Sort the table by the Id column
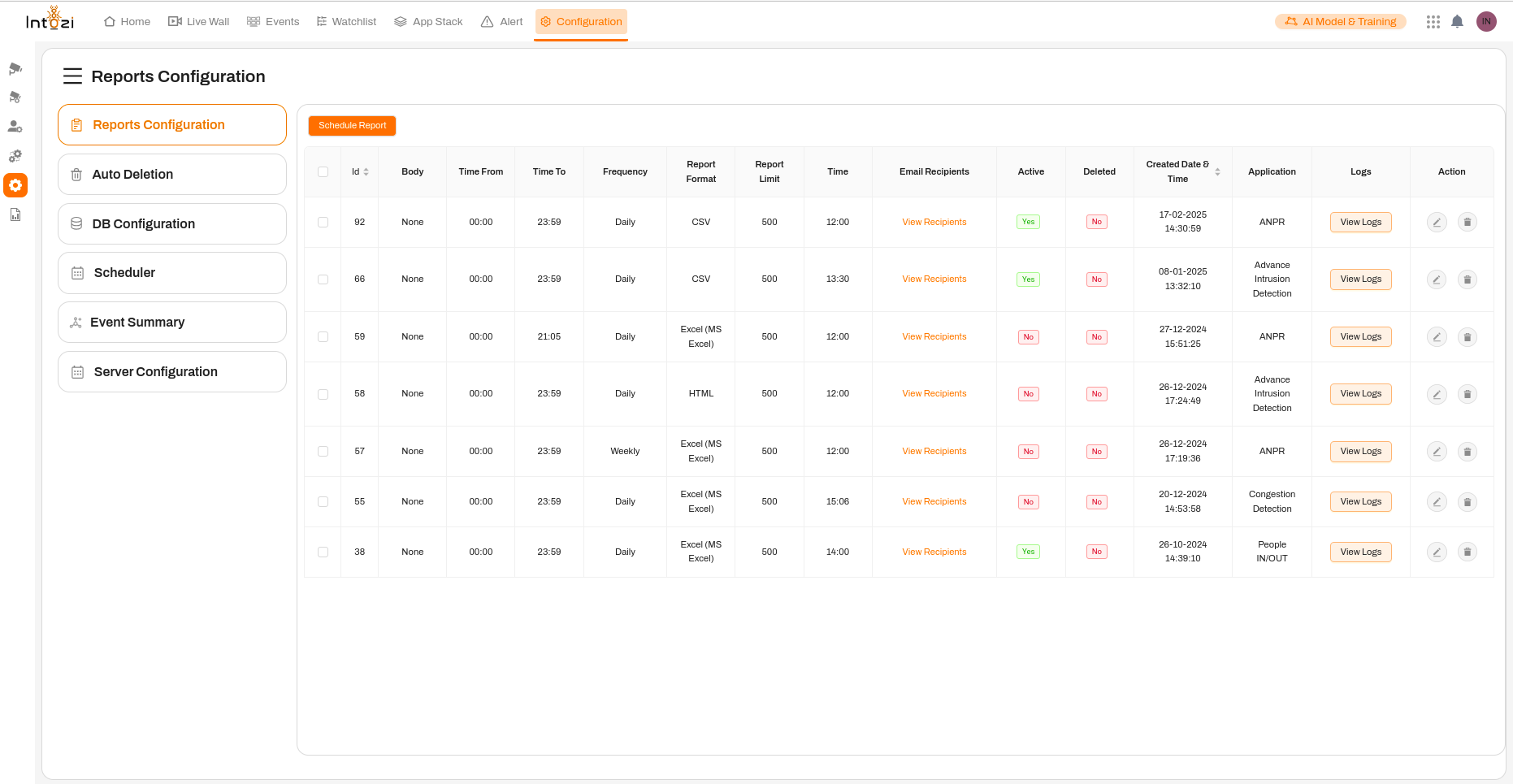The image size is (1513, 784). (x=366, y=171)
